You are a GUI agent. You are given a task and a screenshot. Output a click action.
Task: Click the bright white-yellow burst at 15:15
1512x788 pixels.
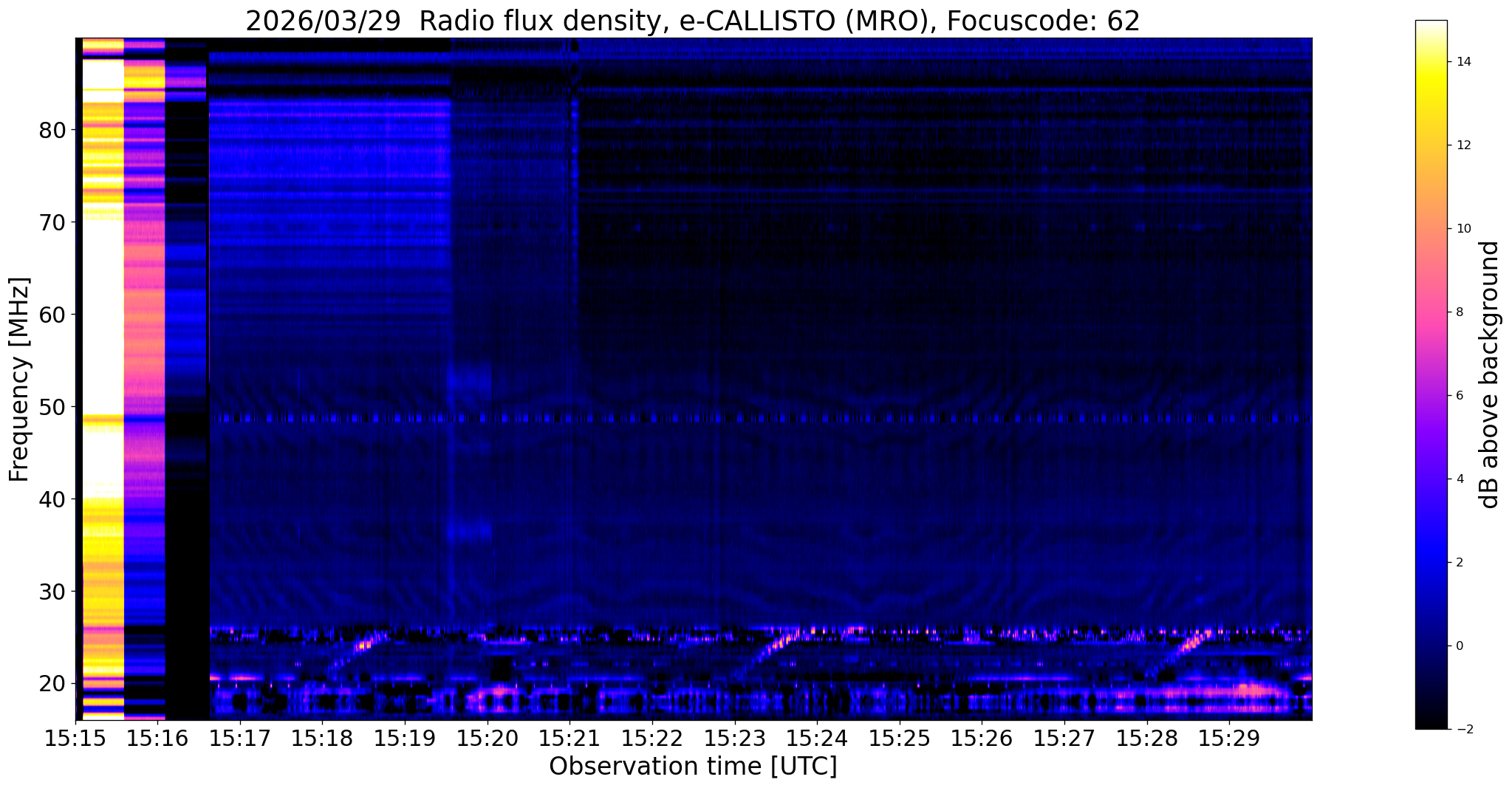103,378
